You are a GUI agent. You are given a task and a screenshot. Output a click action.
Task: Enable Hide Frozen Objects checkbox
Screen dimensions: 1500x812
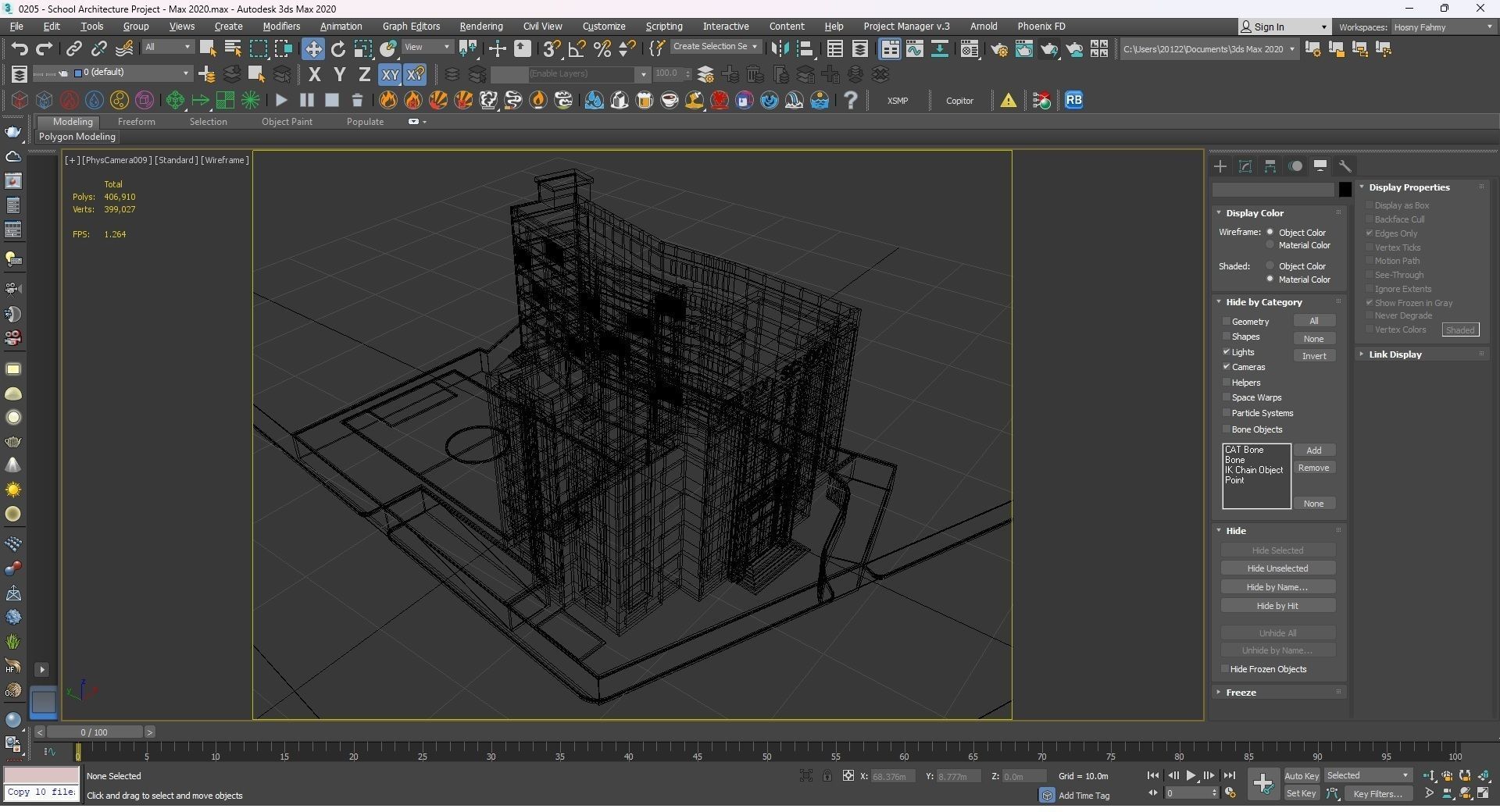pos(1225,669)
